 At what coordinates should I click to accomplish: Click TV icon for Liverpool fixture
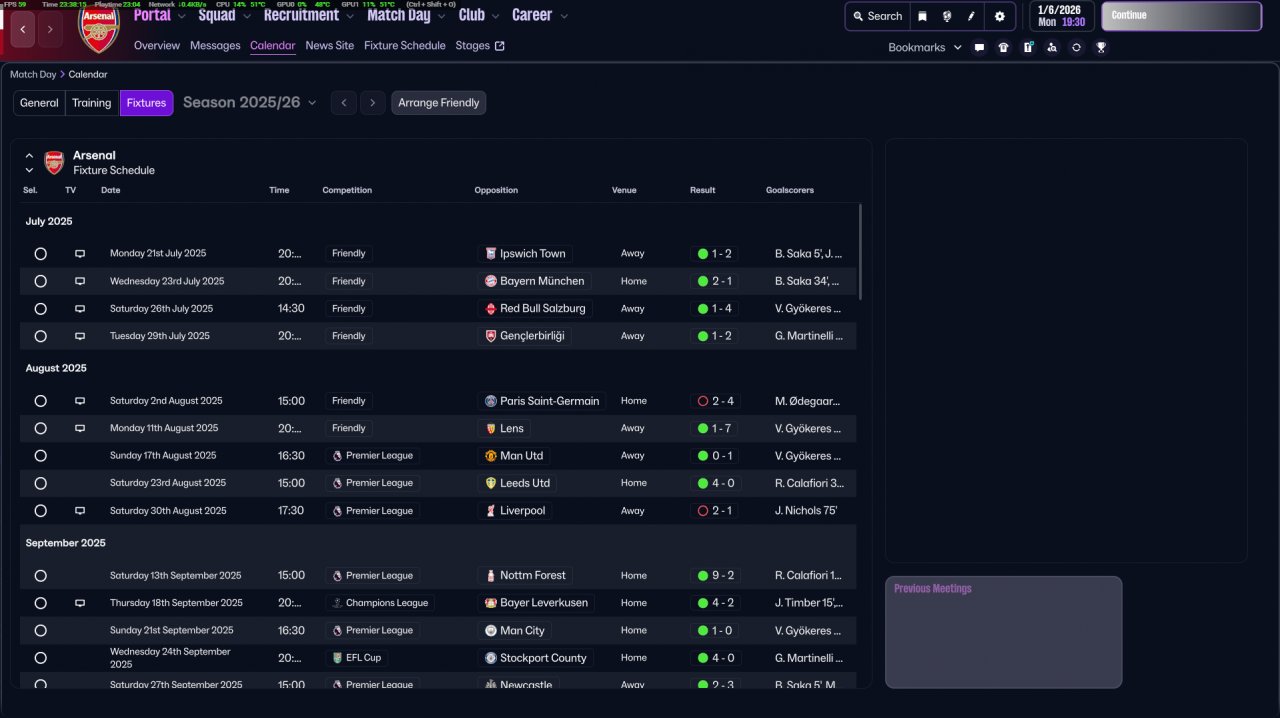coord(80,511)
